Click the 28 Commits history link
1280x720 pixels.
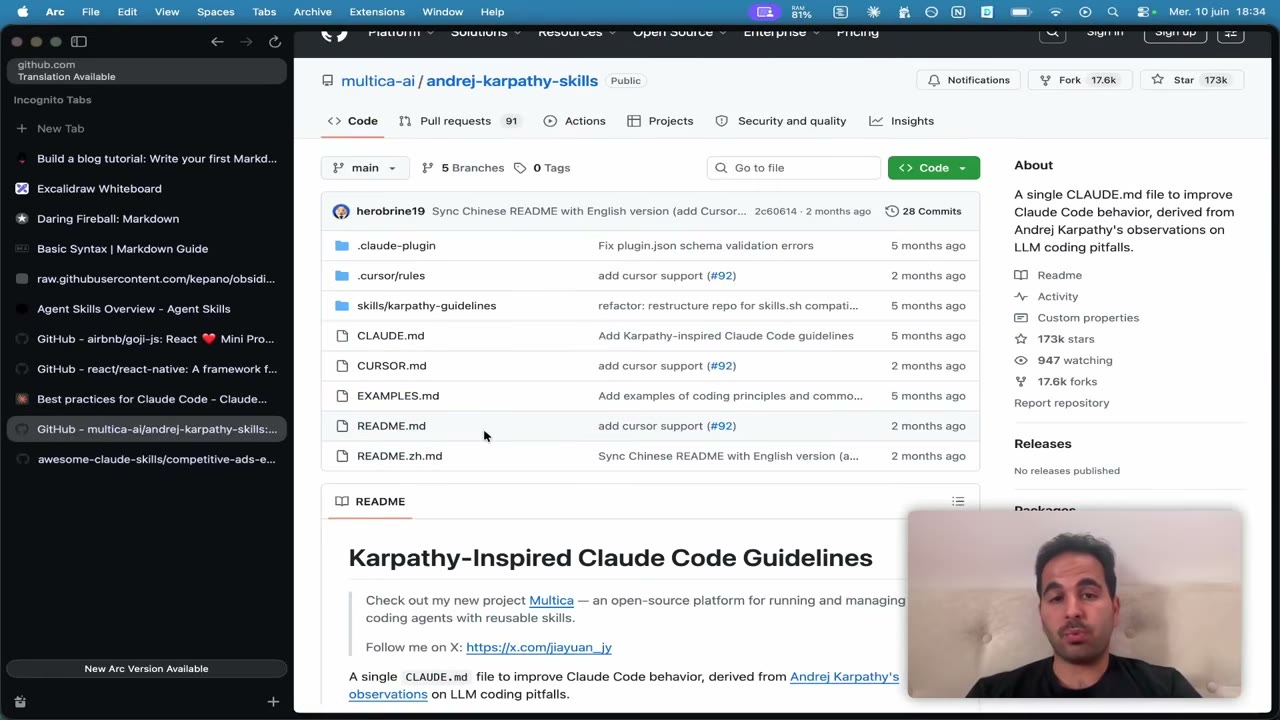923,211
